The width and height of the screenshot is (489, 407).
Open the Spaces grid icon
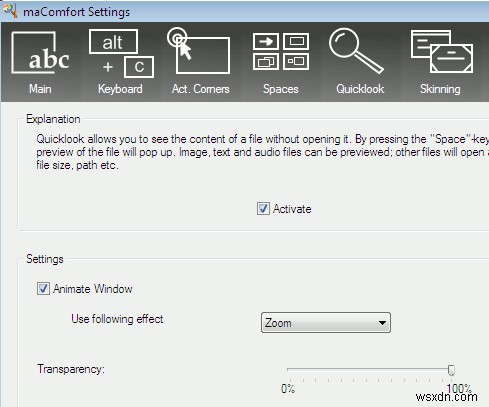[281, 51]
